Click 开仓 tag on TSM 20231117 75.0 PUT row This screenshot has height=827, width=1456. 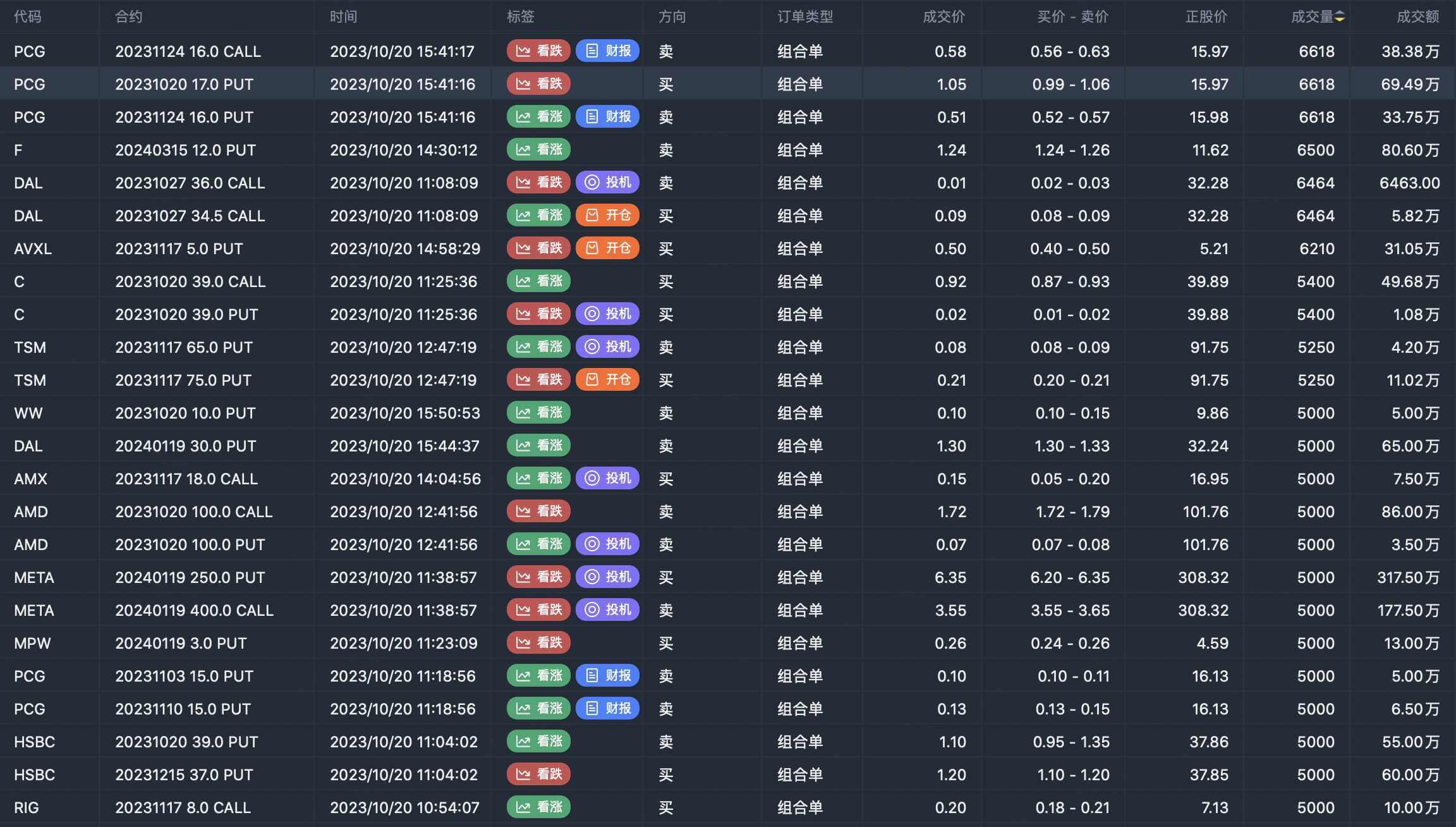(x=607, y=380)
